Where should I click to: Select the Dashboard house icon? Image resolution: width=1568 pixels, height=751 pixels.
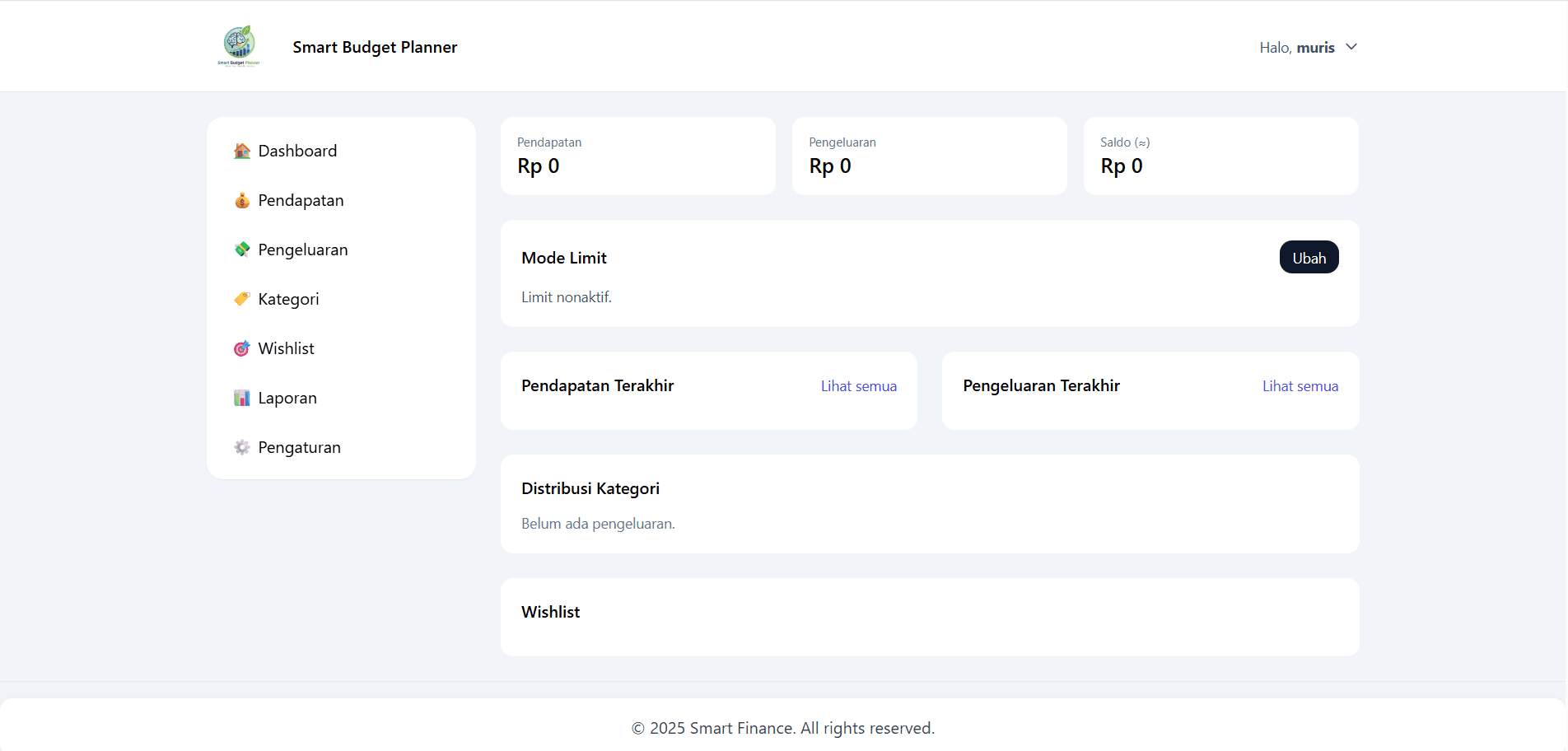pos(241,151)
